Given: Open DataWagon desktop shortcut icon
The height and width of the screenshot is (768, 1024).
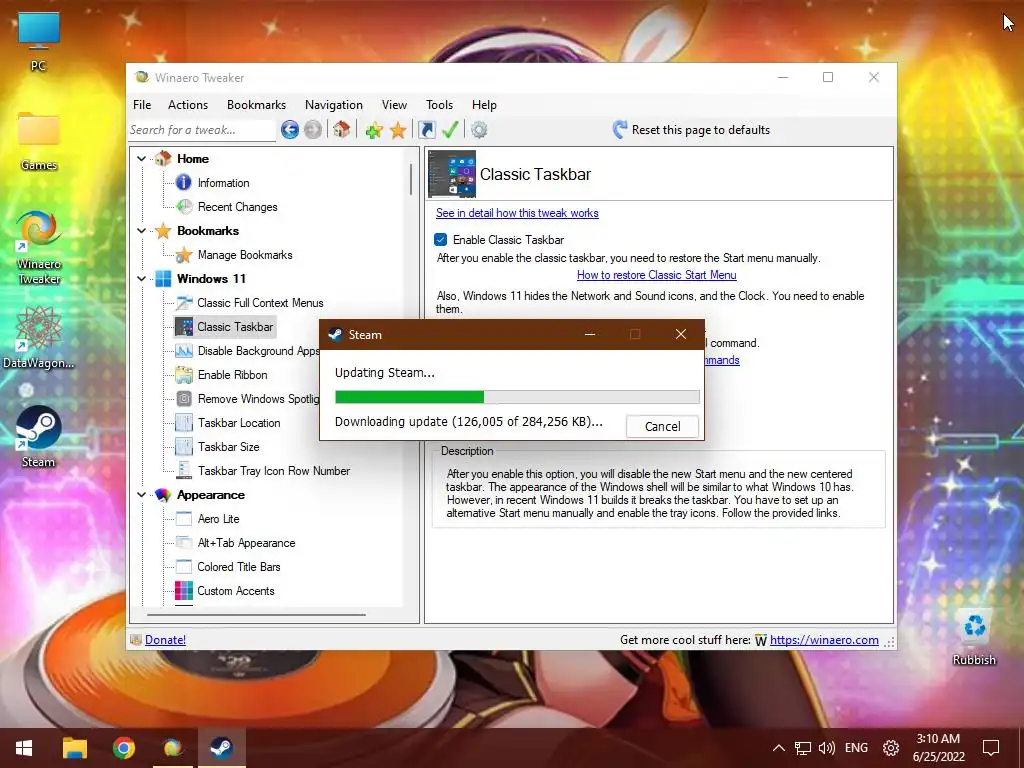Looking at the screenshot, I should tap(39, 337).
